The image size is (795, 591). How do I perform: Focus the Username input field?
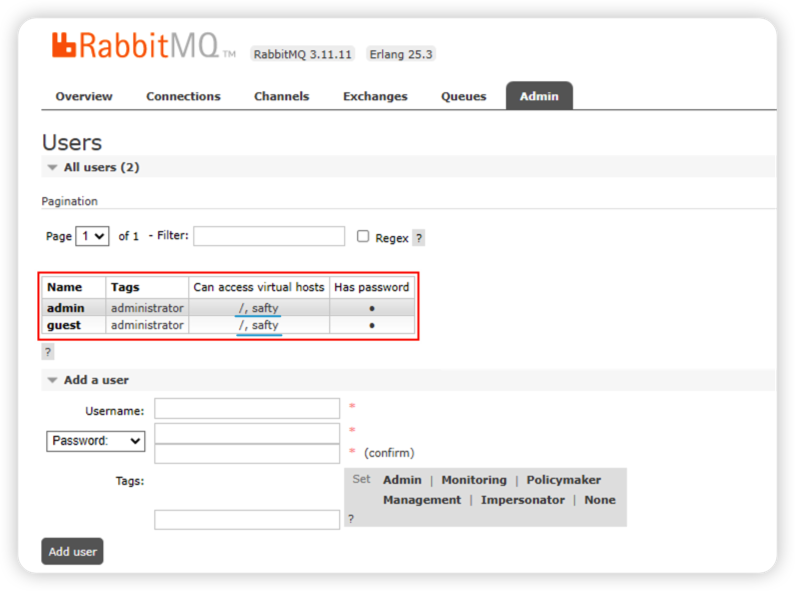tap(247, 409)
